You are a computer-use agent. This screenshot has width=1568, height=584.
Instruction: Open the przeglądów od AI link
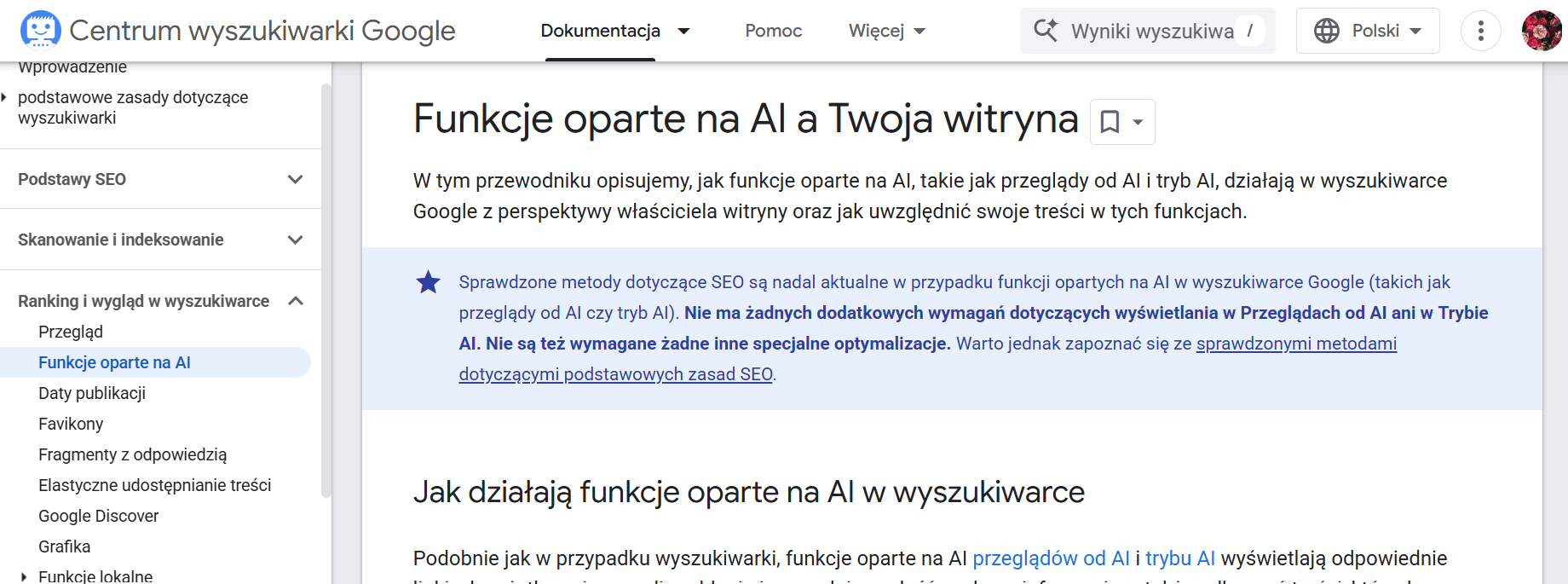(1051, 558)
